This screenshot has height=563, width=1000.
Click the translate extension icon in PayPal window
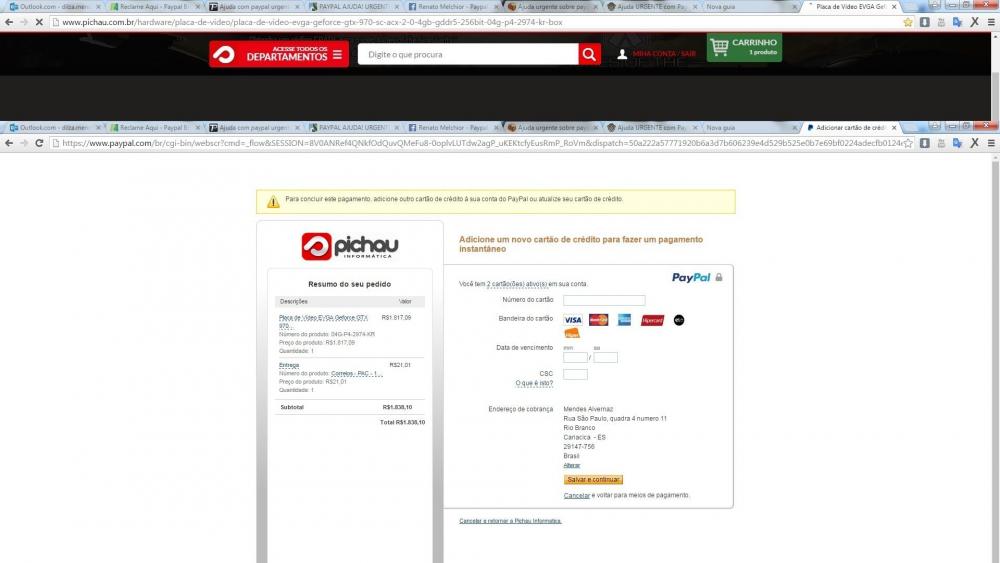tap(957, 143)
